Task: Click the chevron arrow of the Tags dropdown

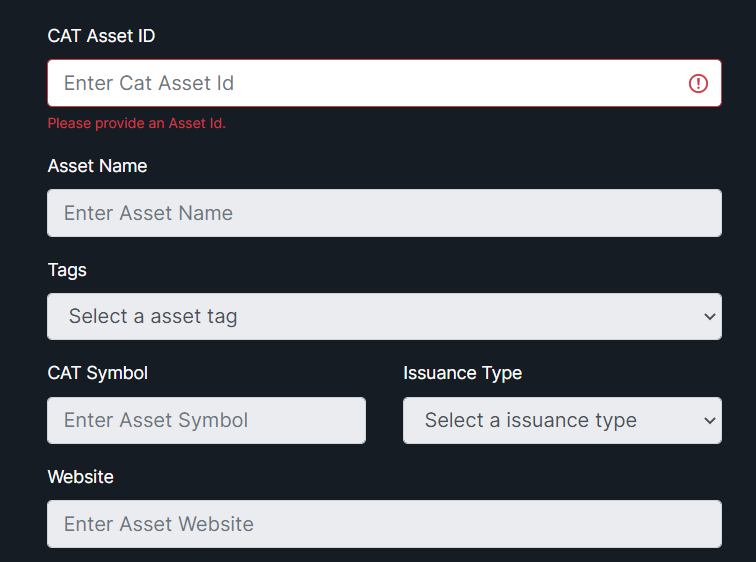Action: (x=709, y=317)
